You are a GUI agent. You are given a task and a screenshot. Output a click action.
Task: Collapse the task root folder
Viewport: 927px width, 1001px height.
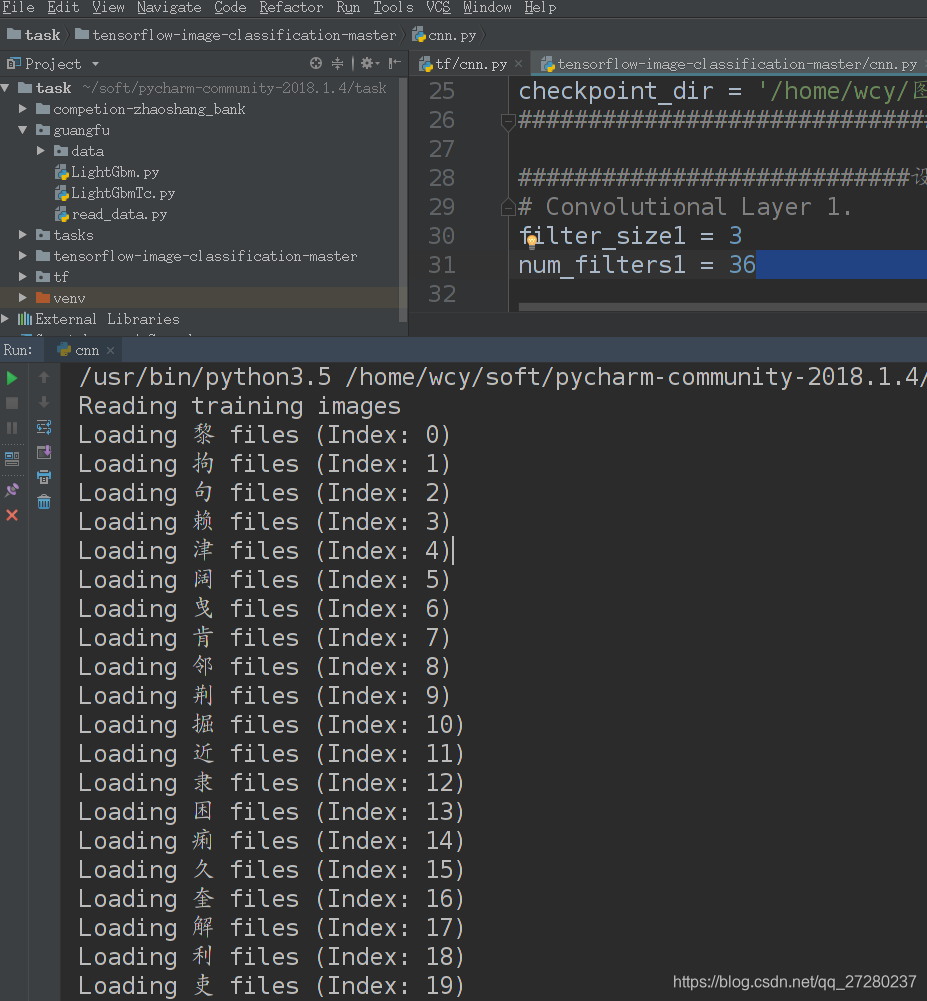[x=6, y=87]
